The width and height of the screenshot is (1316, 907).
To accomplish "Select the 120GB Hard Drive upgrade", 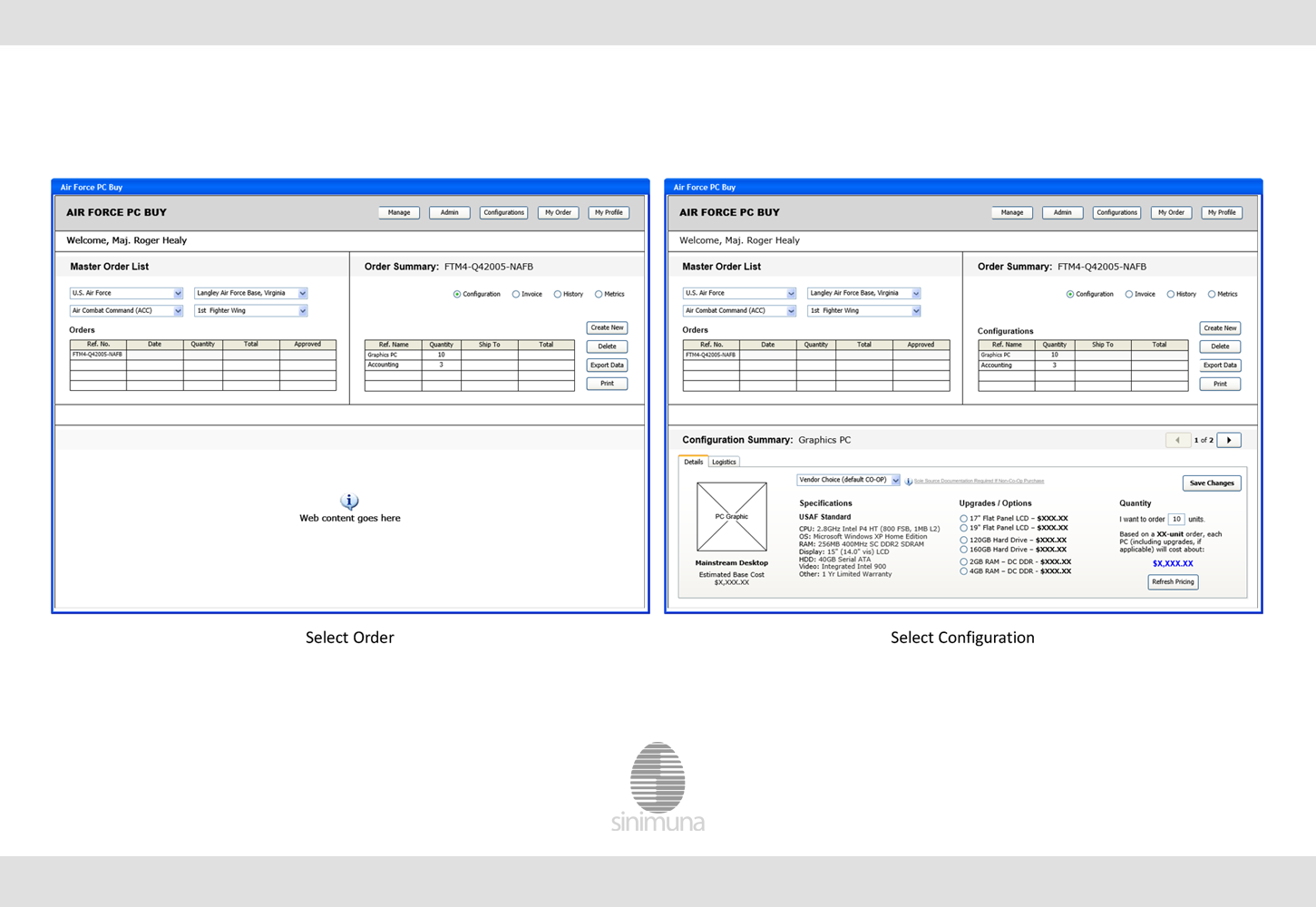I will [x=963, y=540].
